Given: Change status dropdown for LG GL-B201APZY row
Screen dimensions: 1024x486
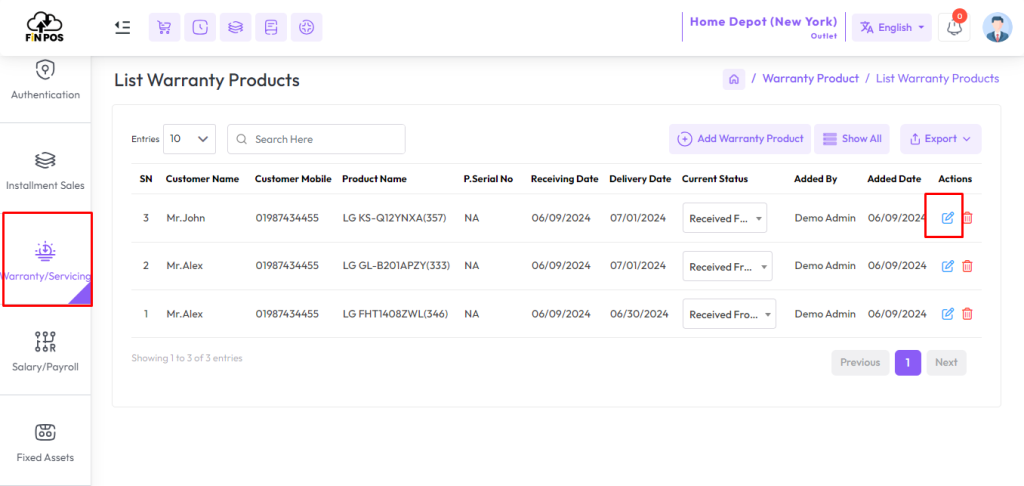Looking at the screenshot, I should (728, 266).
